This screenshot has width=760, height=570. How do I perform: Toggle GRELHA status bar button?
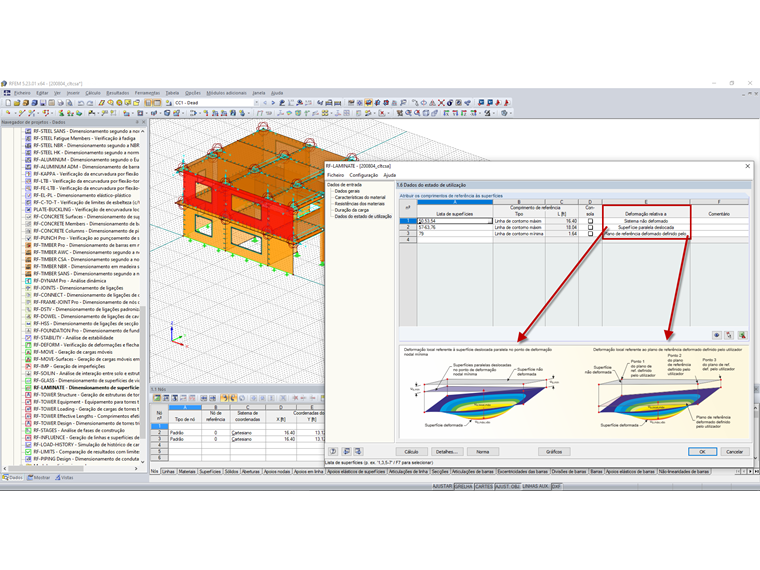[x=463, y=486]
